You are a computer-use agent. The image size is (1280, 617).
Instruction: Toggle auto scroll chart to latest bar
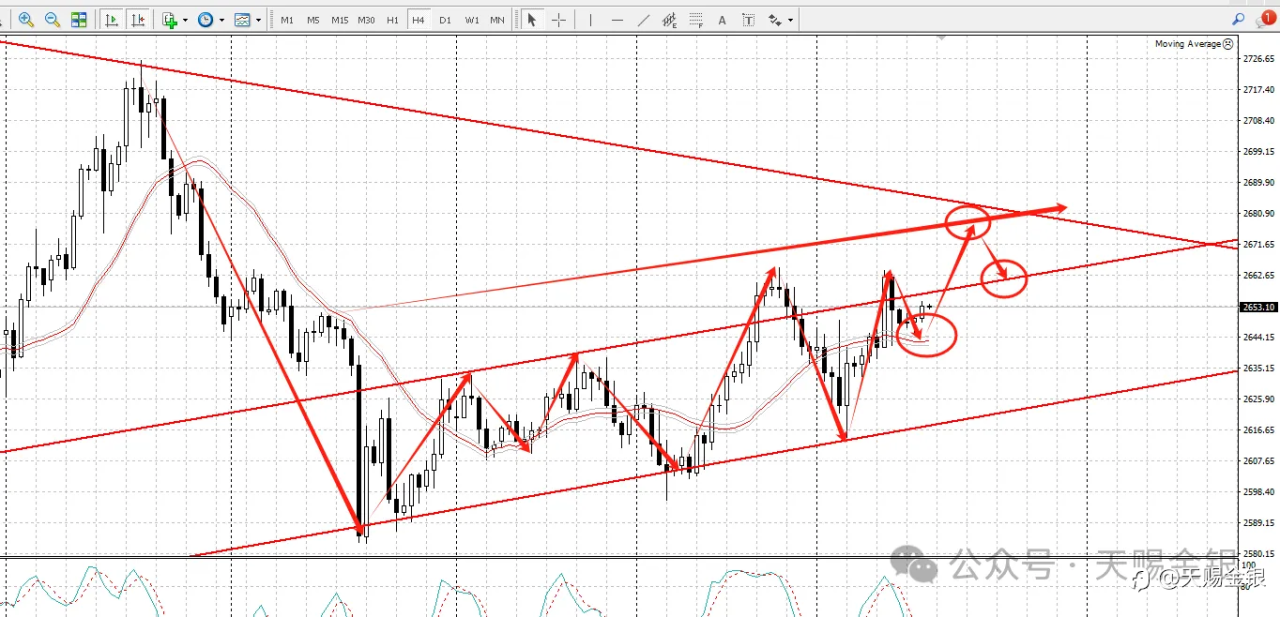pos(113,19)
